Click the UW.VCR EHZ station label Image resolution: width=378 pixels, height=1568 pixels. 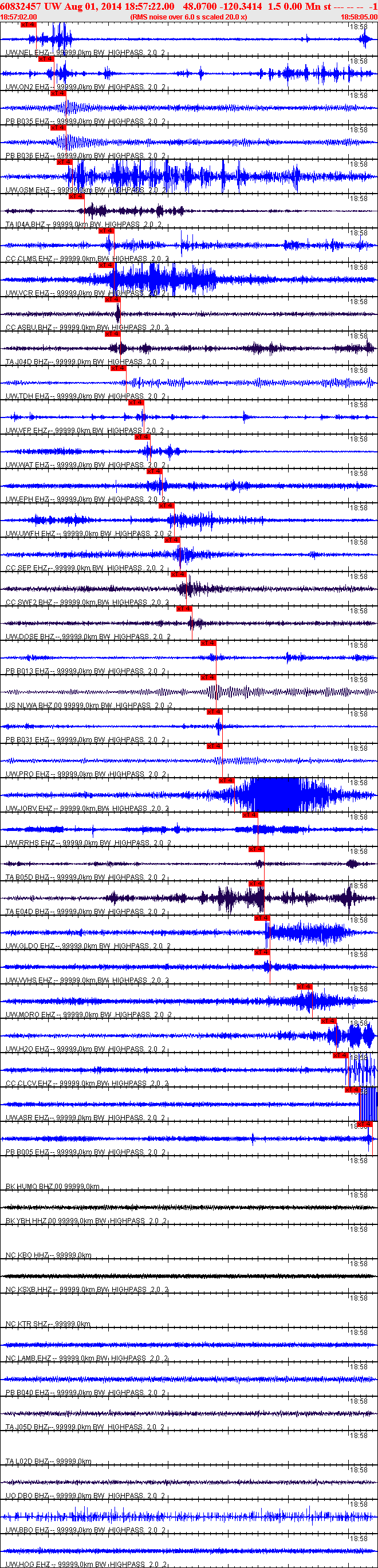click(27, 293)
